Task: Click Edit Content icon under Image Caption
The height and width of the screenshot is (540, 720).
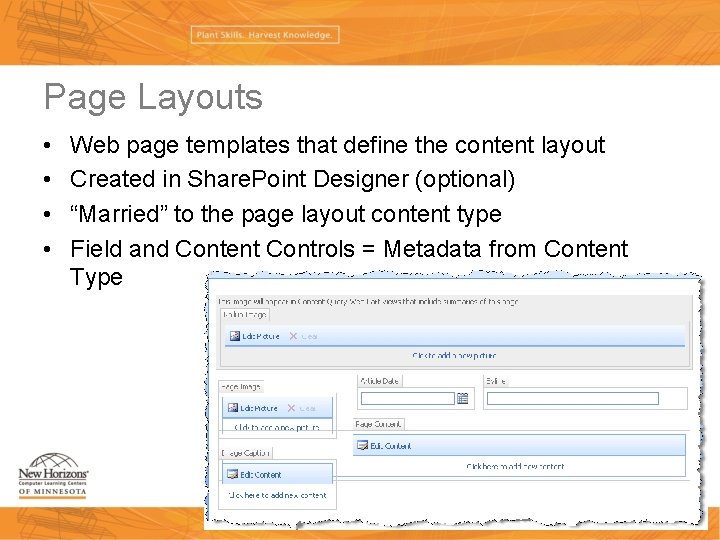Action: point(233,474)
